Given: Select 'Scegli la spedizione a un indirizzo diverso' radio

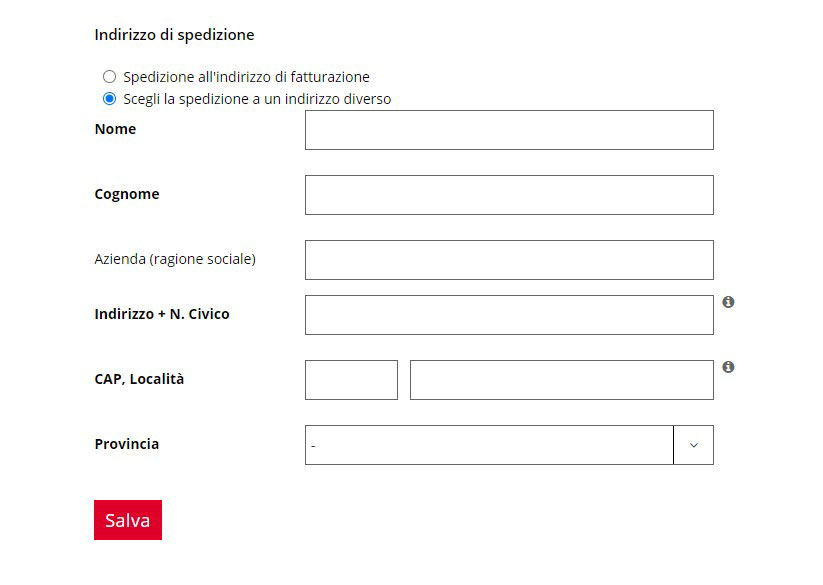Looking at the screenshot, I should pyautogui.click(x=109, y=99).
